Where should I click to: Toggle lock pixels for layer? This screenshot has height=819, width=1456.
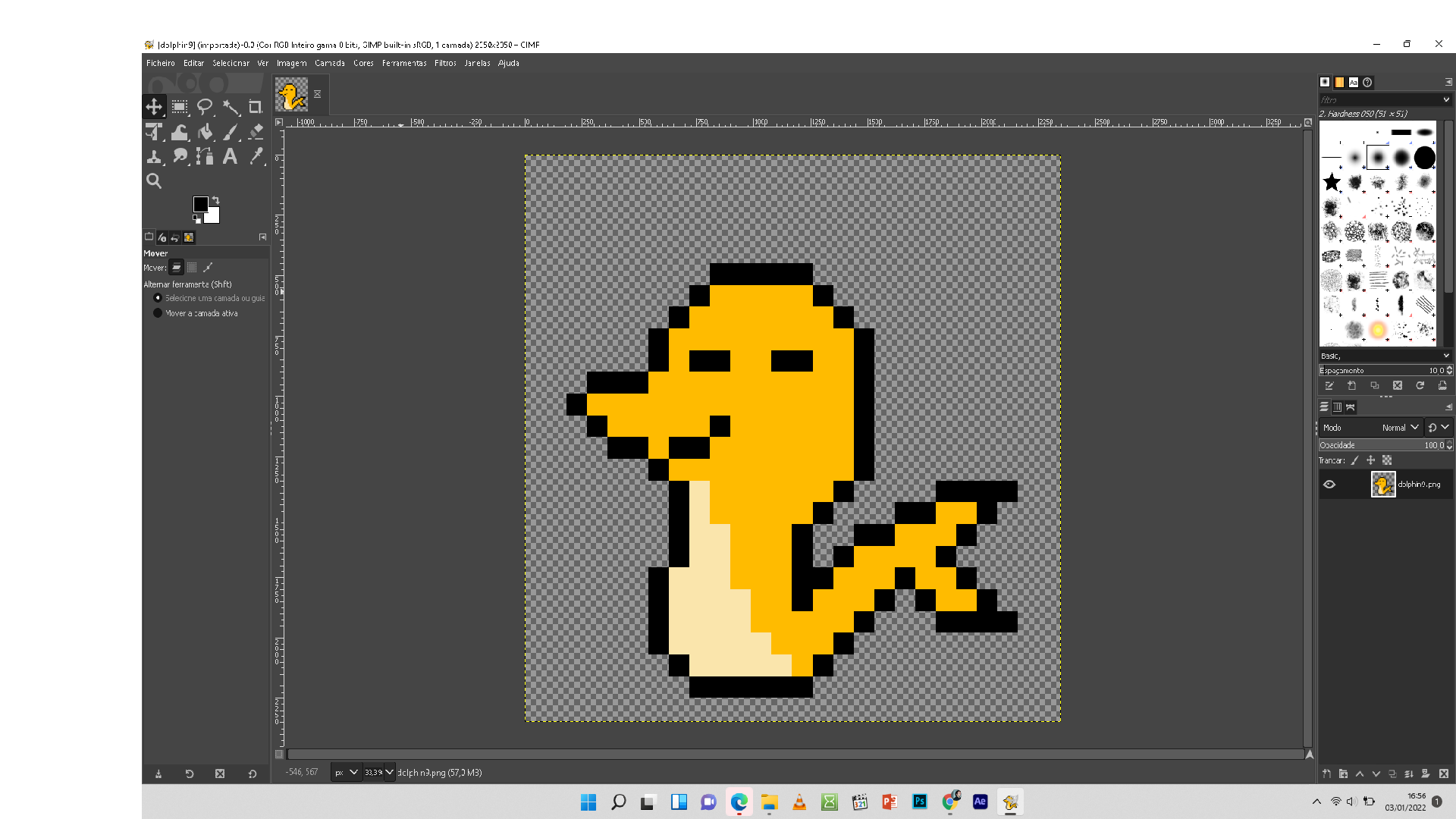1355,460
